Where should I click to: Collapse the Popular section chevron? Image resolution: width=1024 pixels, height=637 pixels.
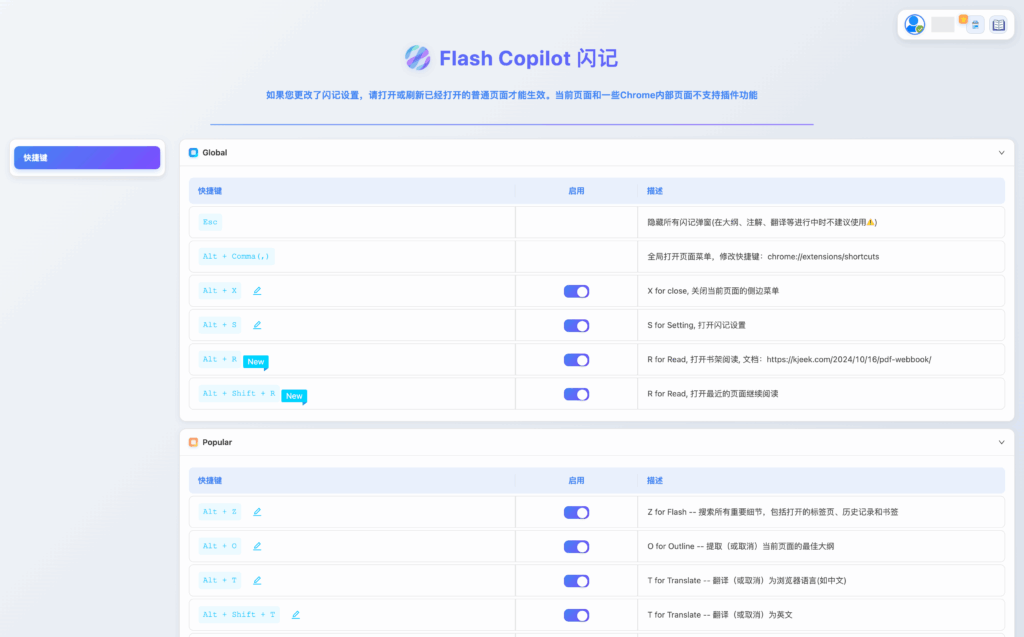[x=1001, y=442]
